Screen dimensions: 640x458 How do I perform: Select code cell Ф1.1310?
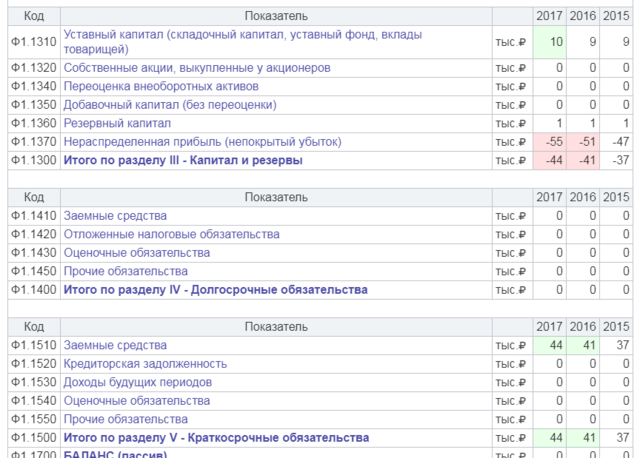pos(34,42)
